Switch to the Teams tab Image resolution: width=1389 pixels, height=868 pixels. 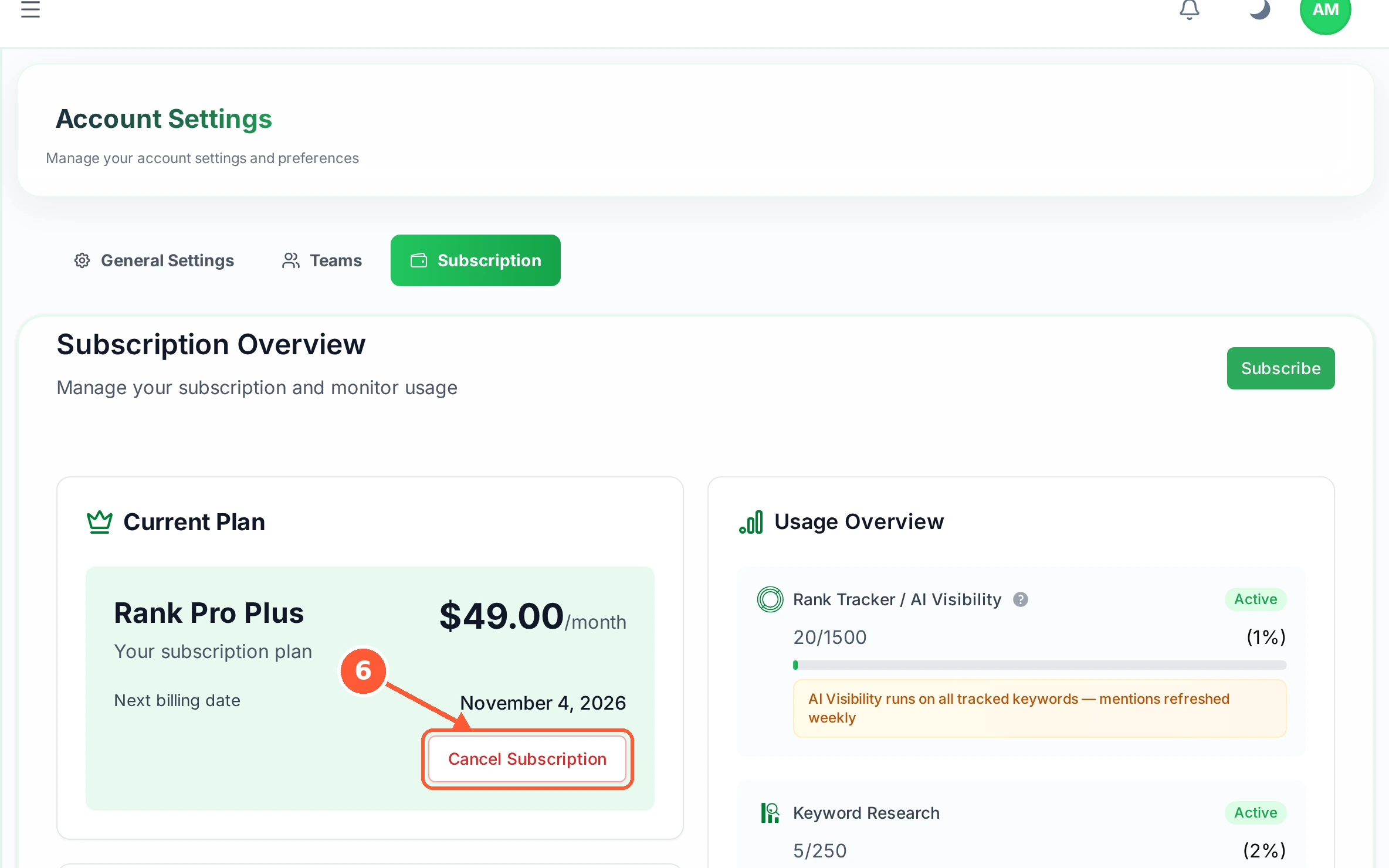(322, 260)
